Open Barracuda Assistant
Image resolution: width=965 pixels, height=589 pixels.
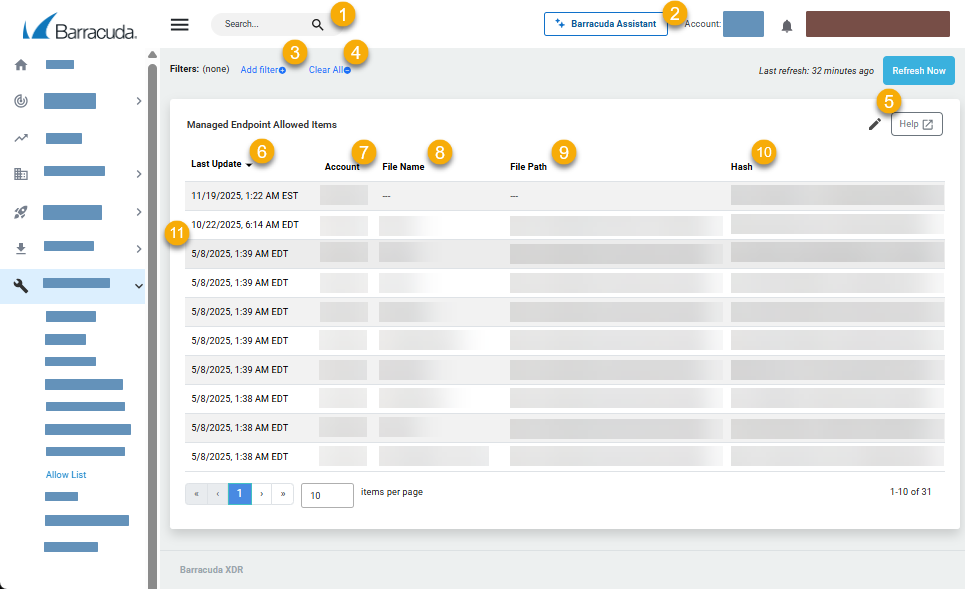(x=605, y=24)
